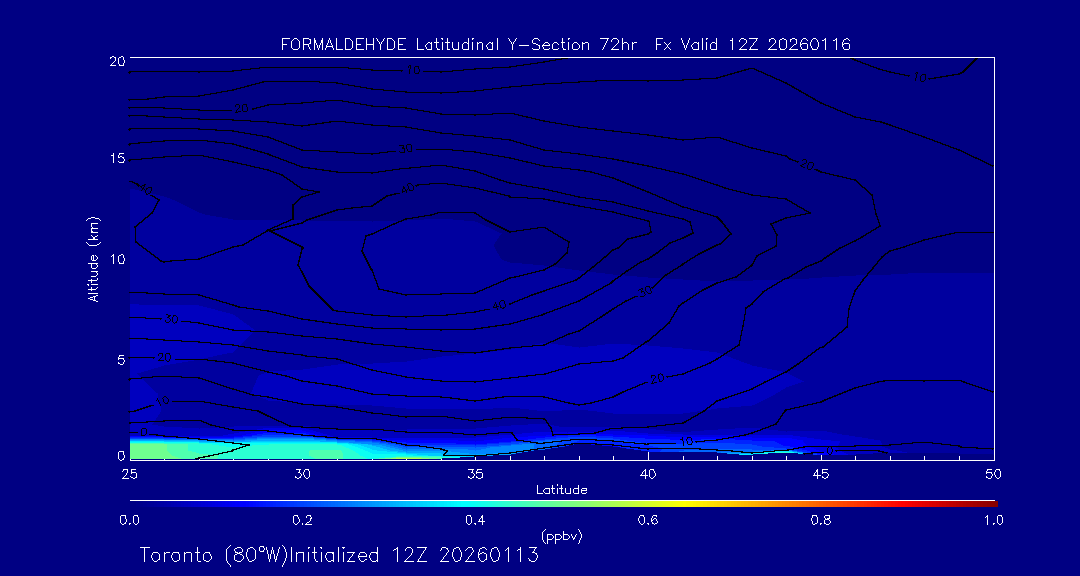The width and height of the screenshot is (1080, 576).
Task: Click the 0.4 color bar label
Action: pyautogui.click(x=475, y=520)
